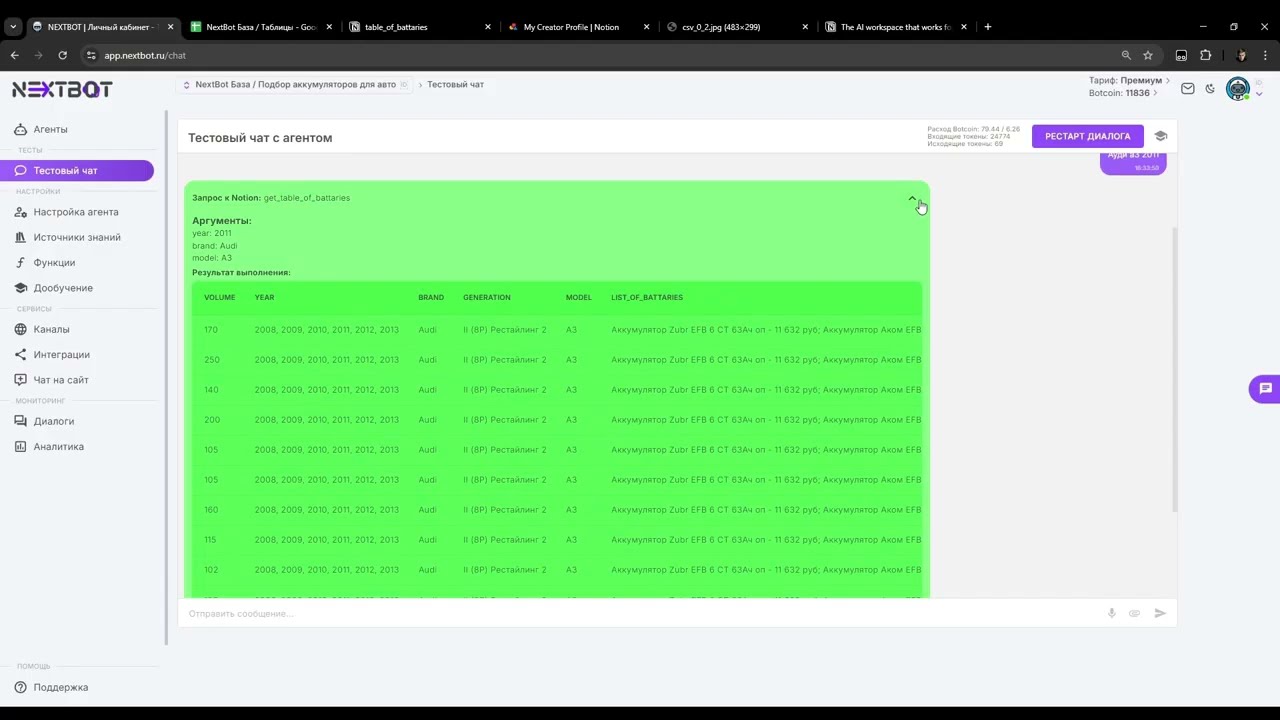
Task: Click the attachment icon in message box
Action: tap(1134, 613)
